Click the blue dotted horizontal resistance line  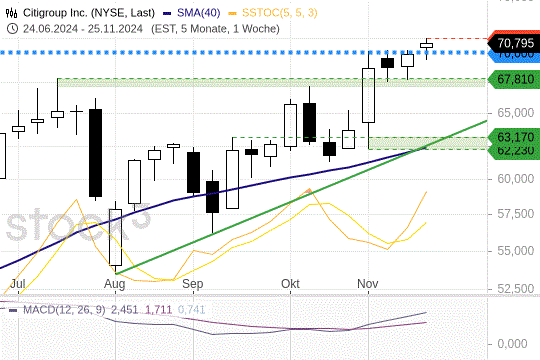pyautogui.click(x=243, y=53)
